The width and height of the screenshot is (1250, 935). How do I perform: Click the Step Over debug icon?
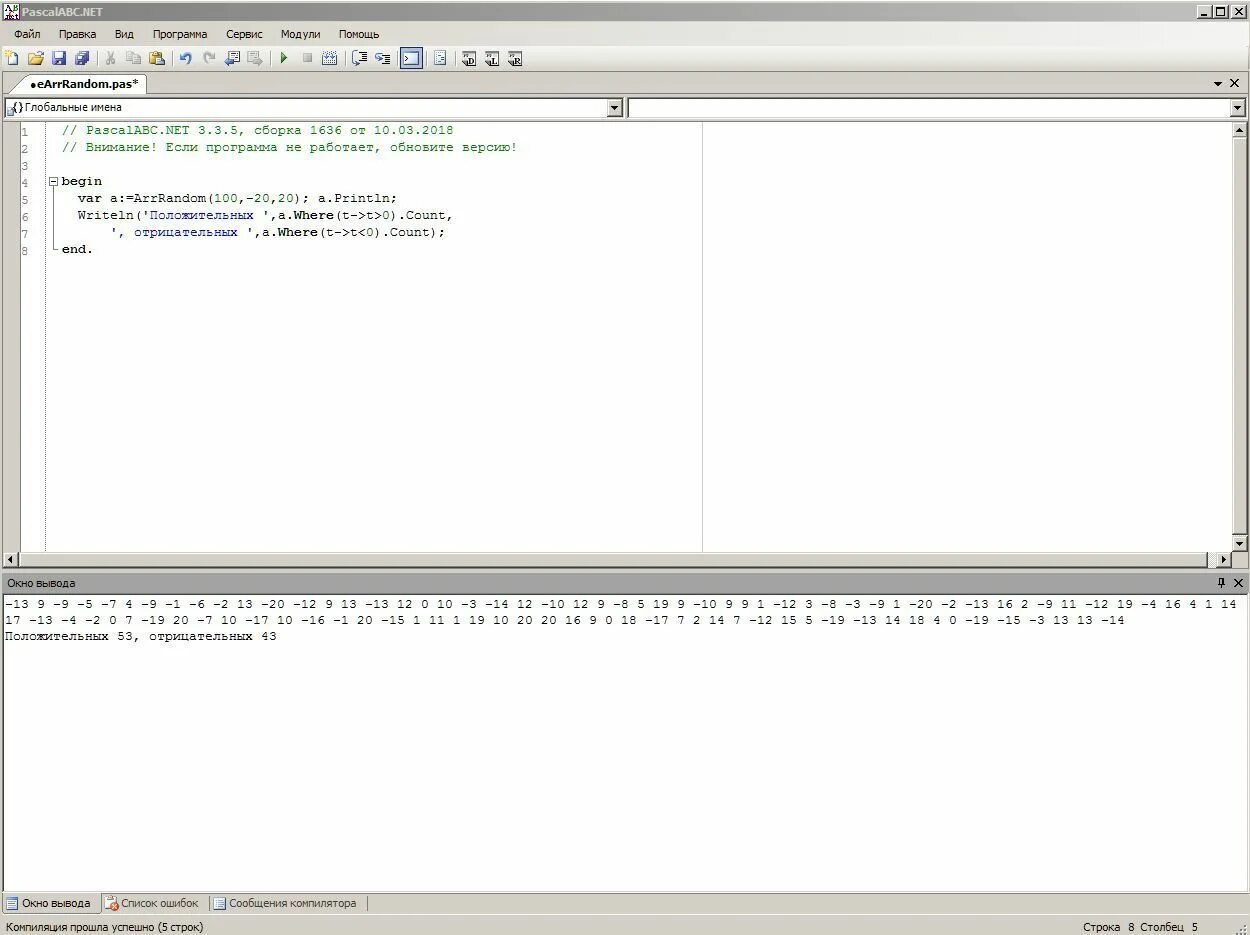tap(359, 59)
